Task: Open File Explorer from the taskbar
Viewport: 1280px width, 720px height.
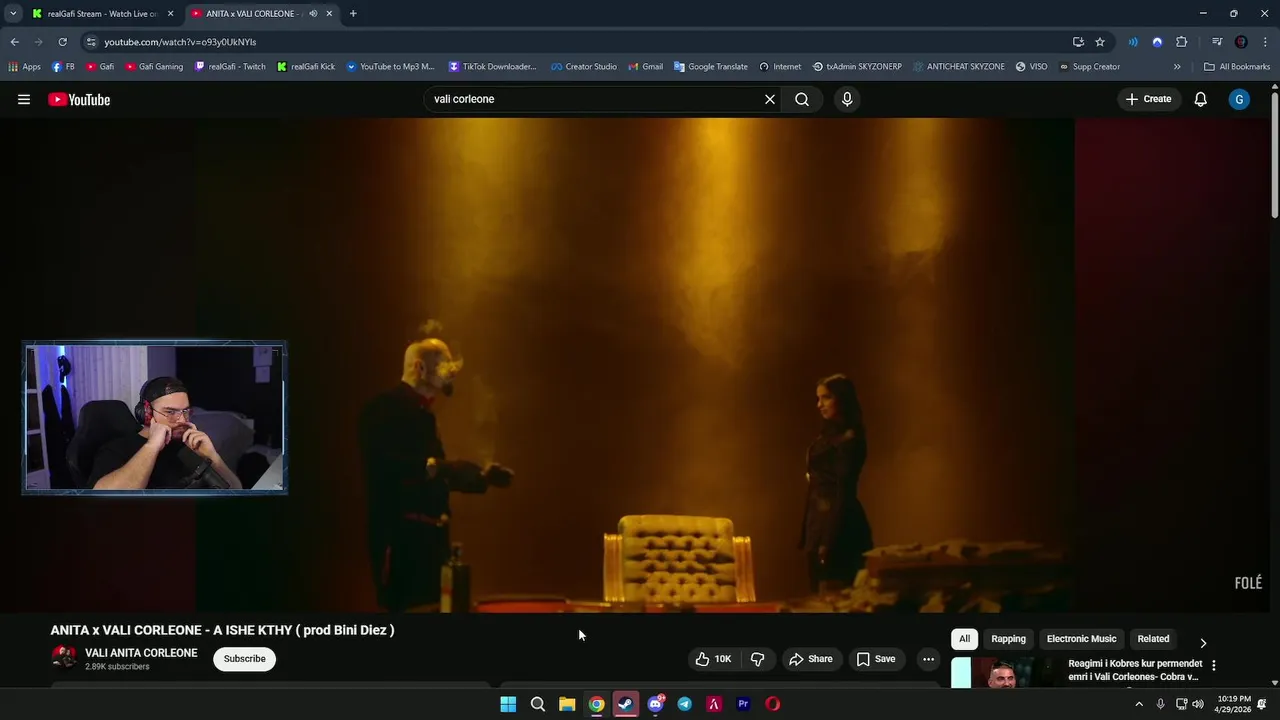Action: [567, 704]
